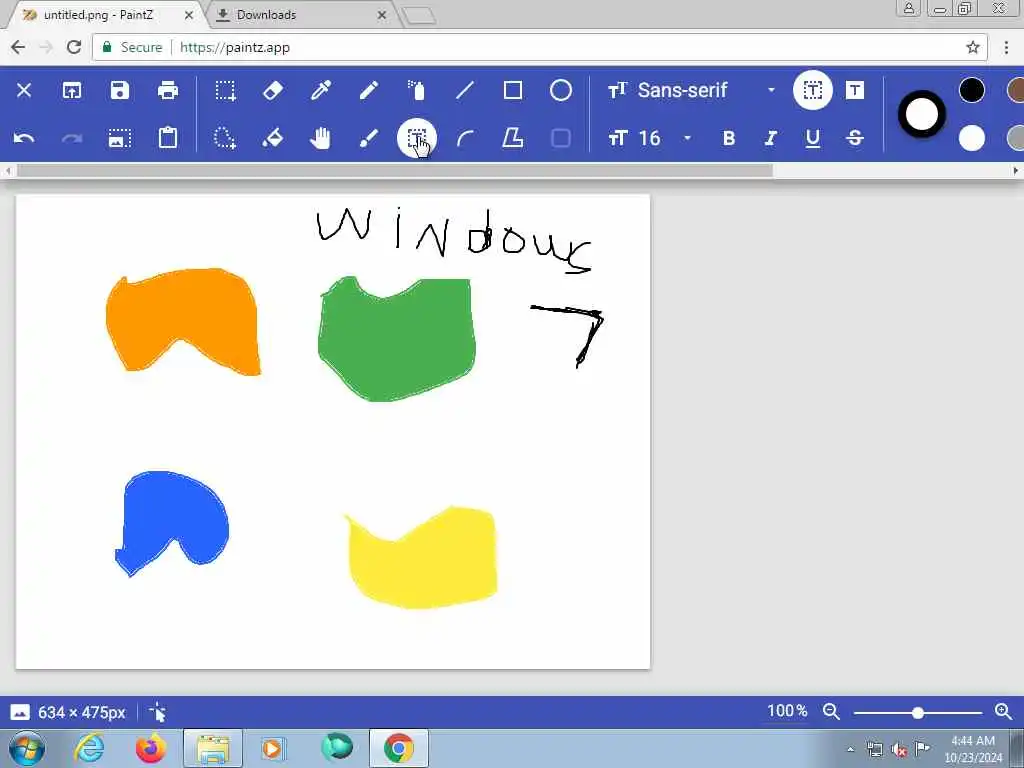Toggle Italic text formatting
The width and height of the screenshot is (1024, 768).
click(x=771, y=138)
